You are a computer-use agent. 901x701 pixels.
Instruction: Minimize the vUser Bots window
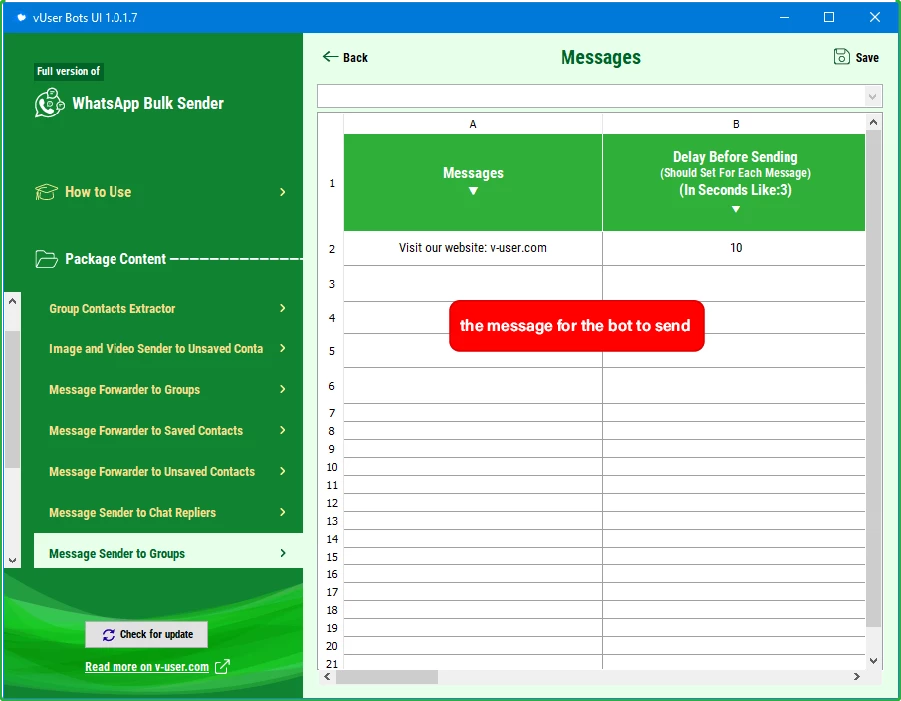tap(784, 17)
